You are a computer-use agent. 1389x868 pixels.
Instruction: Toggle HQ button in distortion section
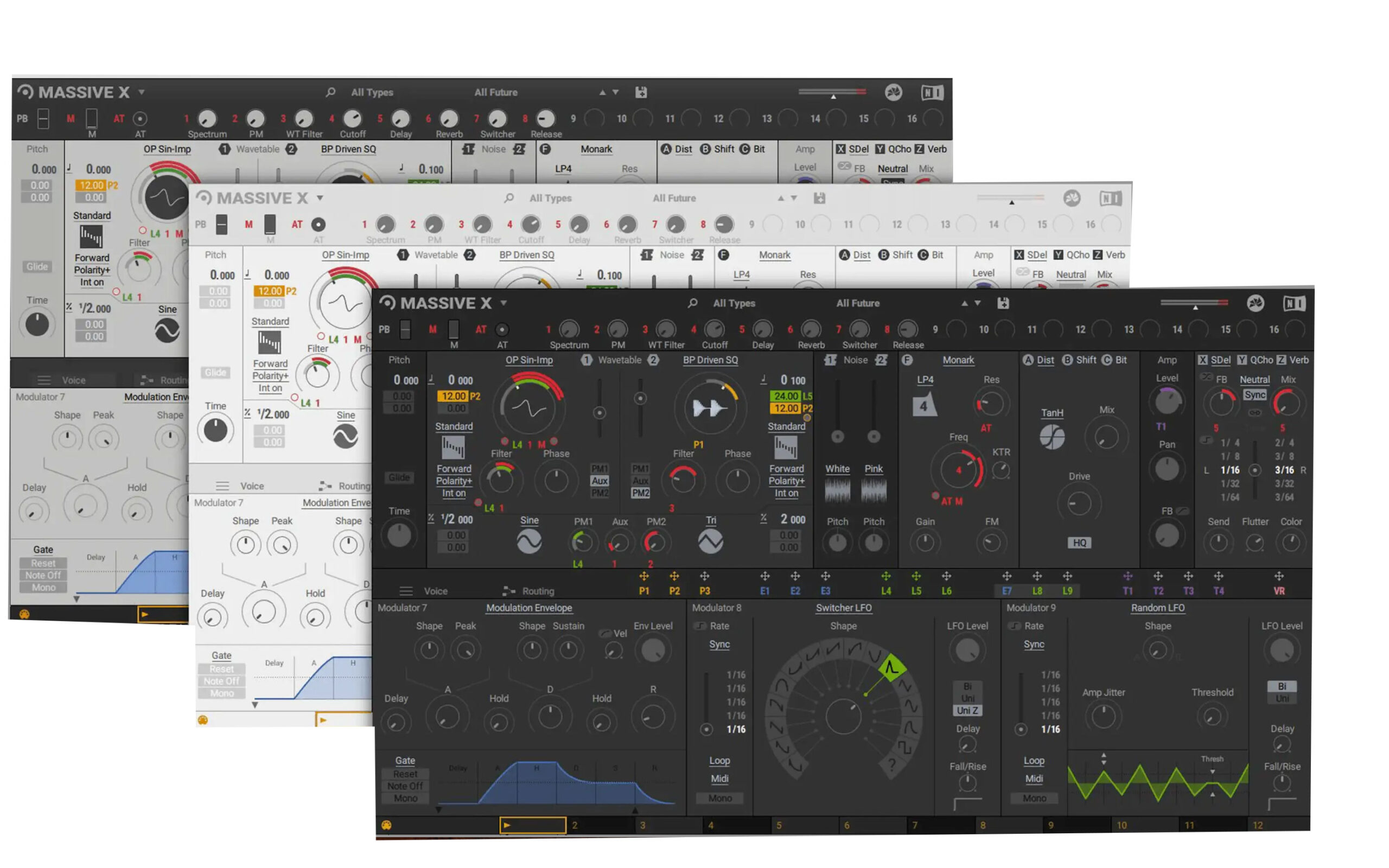click(x=1079, y=542)
